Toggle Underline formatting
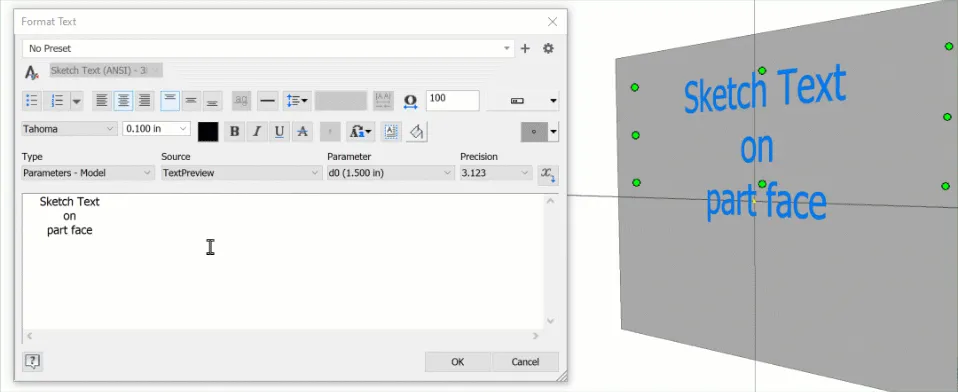The height and width of the screenshot is (392, 958). point(279,131)
